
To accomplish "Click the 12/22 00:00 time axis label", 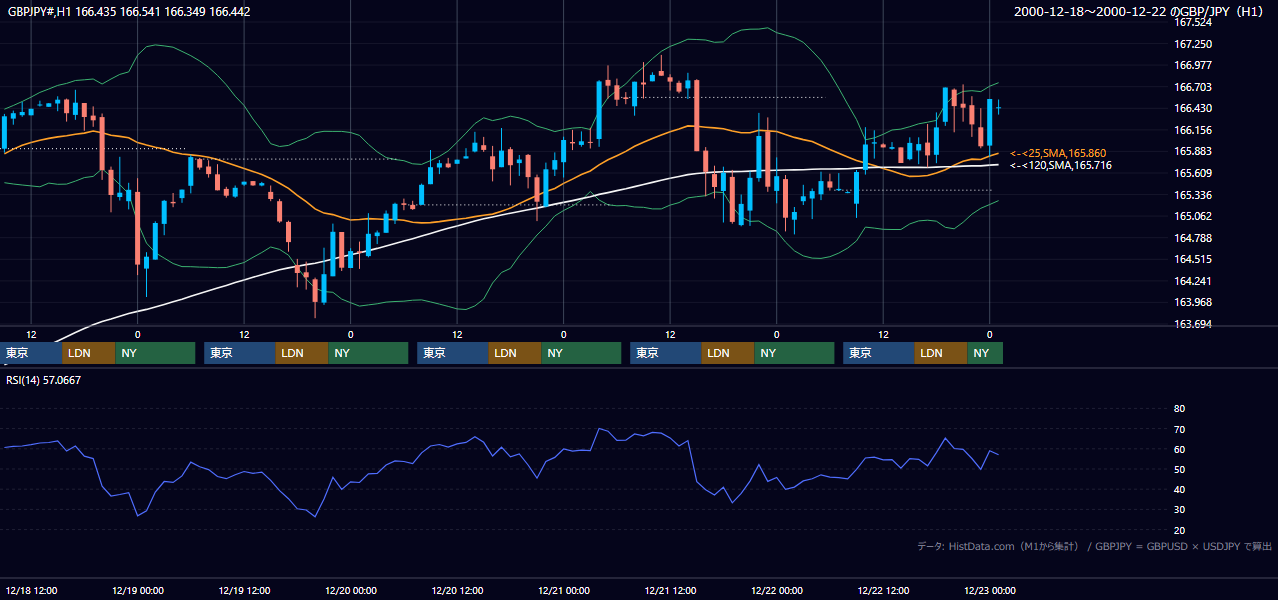I will [776, 591].
